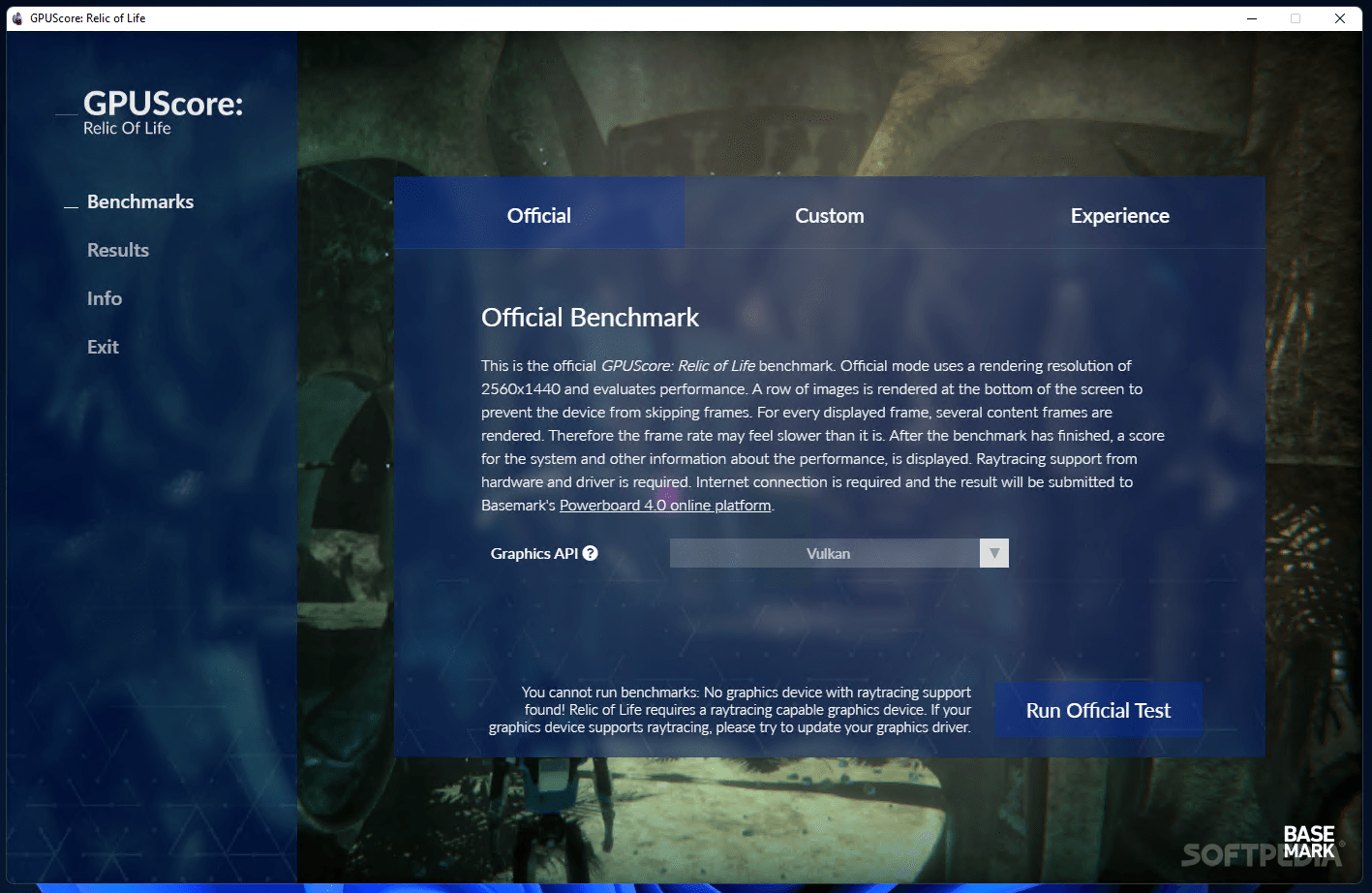Click the Graphics API label

pyautogui.click(x=534, y=553)
